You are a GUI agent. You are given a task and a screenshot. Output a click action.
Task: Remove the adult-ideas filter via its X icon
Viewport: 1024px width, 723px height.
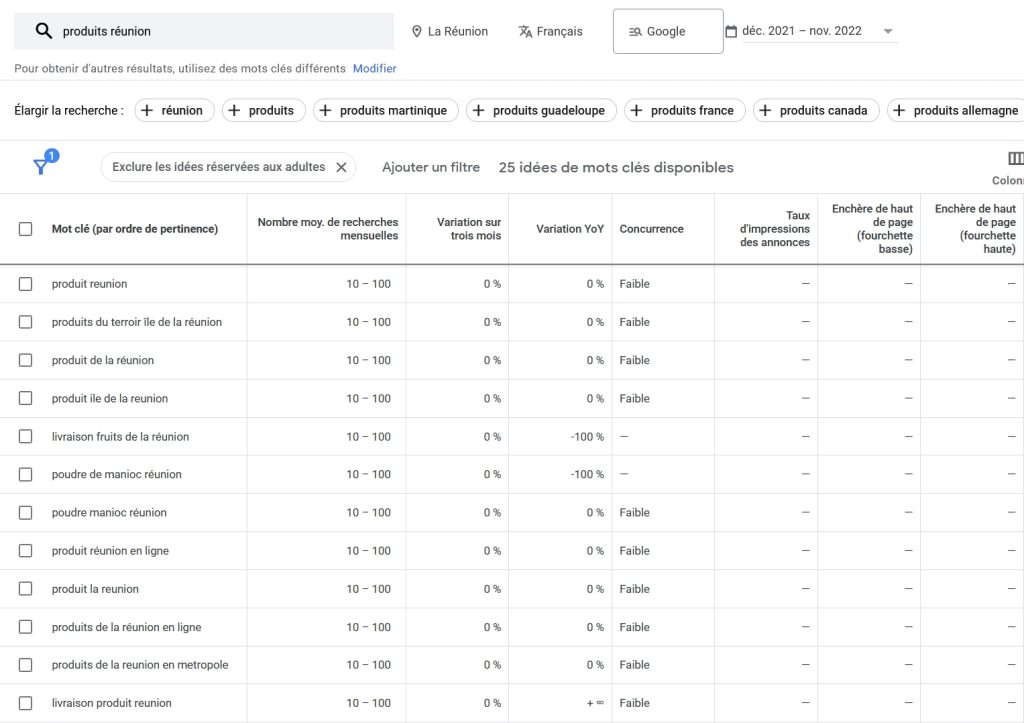(341, 168)
